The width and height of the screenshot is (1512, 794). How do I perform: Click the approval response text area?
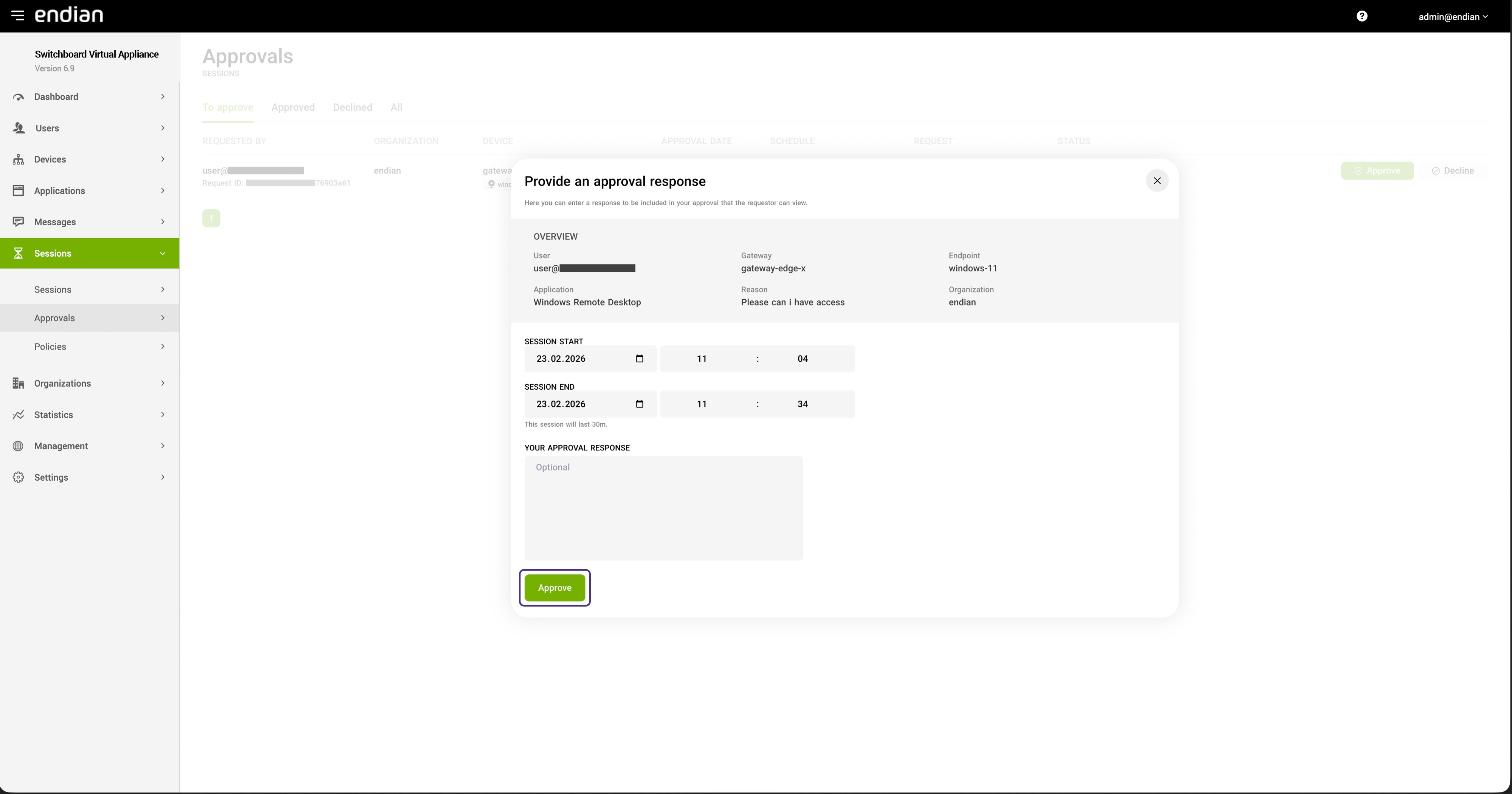coord(663,508)
